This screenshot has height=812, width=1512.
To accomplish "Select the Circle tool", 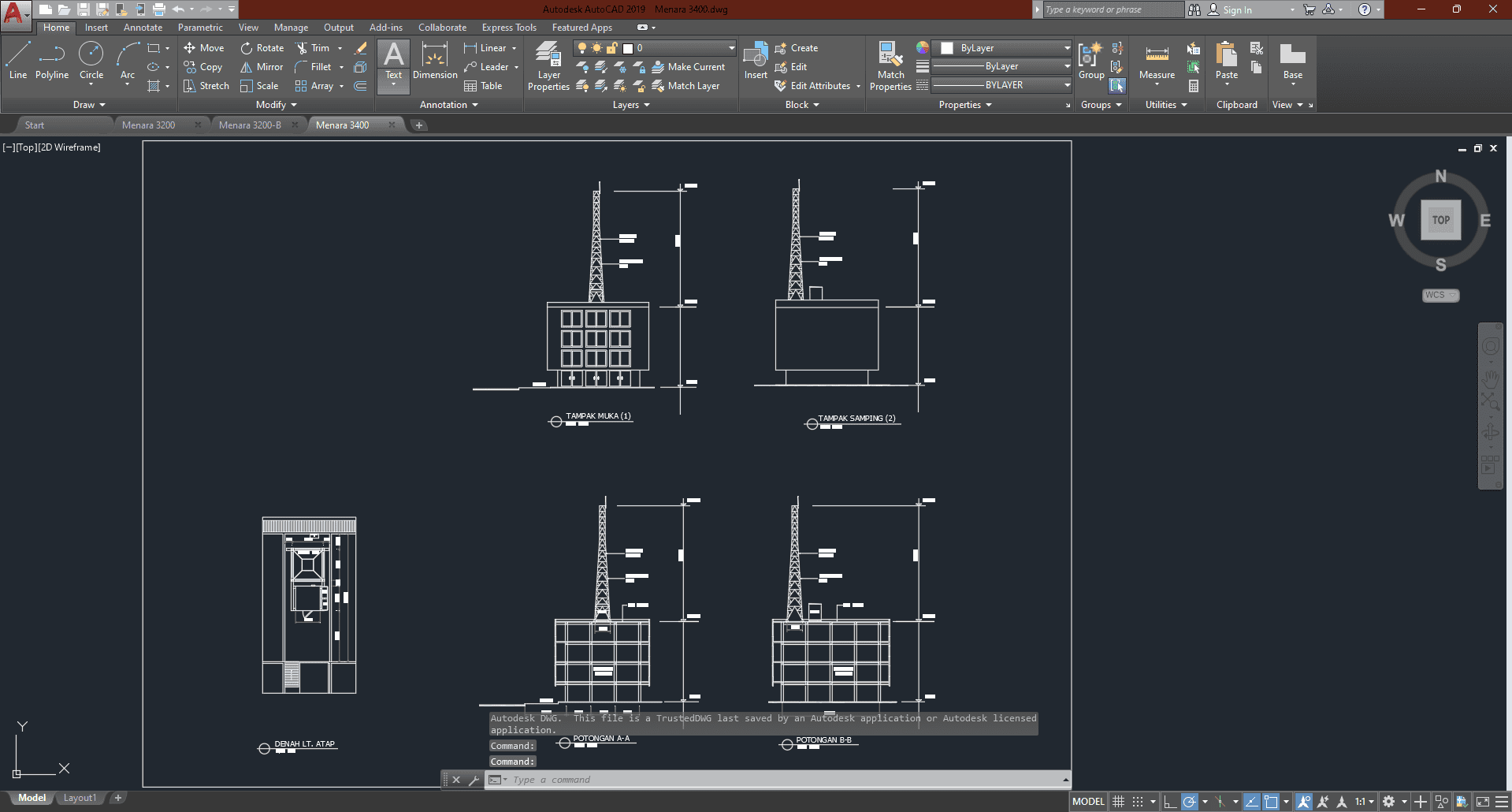I will 91,61.
